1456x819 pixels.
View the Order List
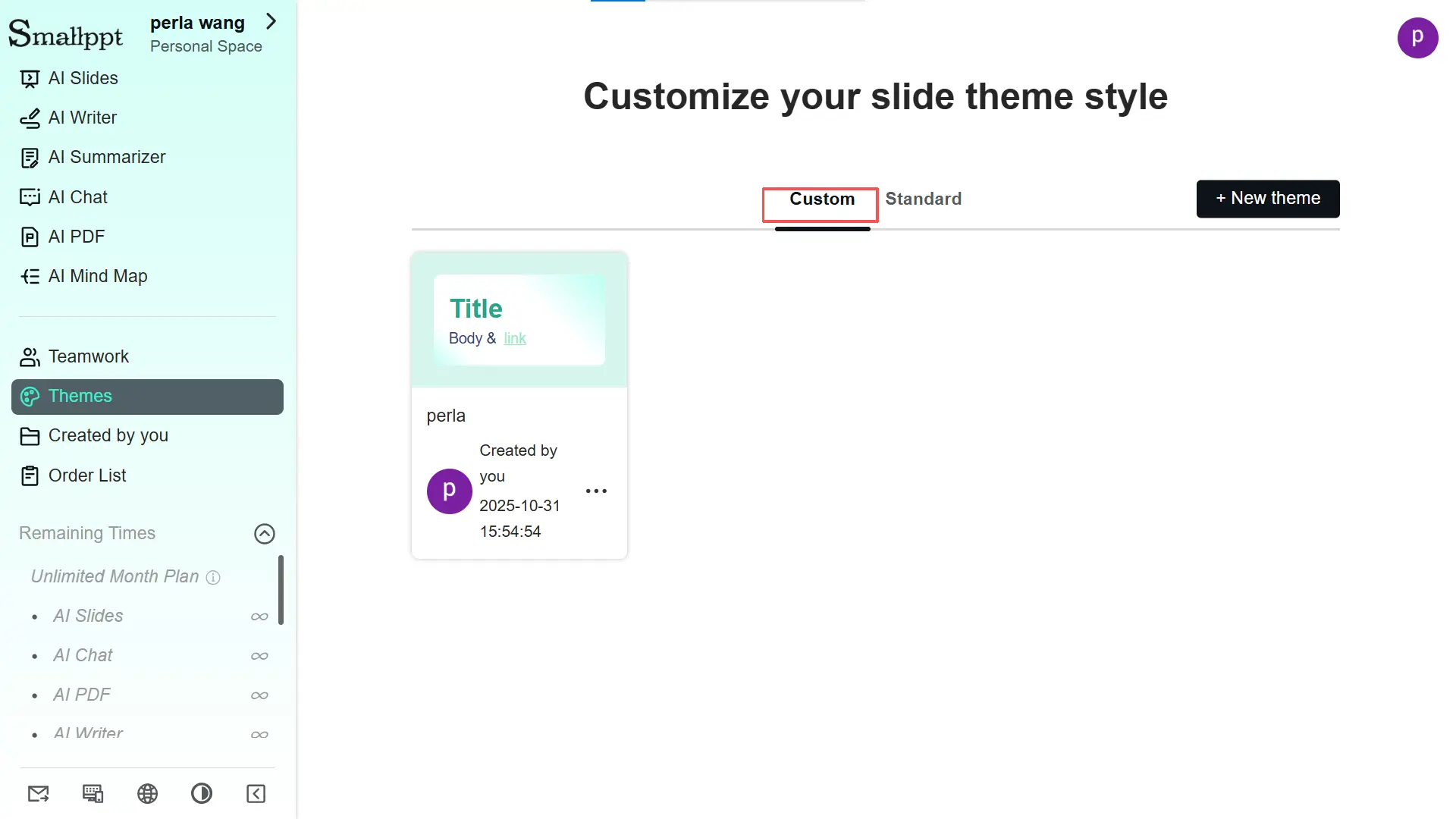(86, 475)
